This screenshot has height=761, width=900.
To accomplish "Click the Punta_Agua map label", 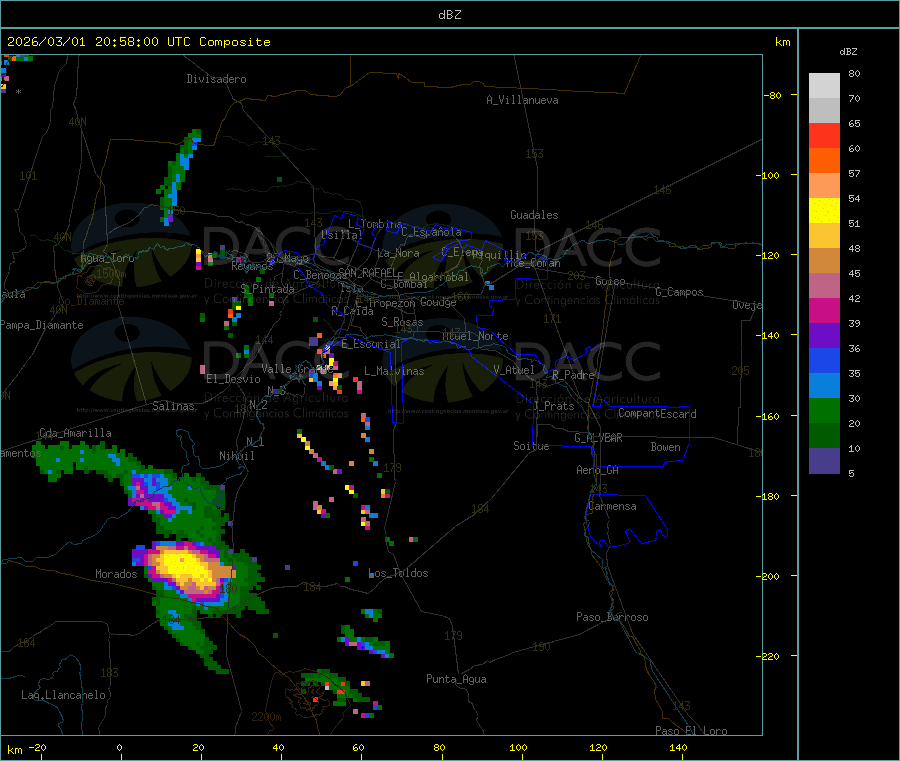I will [x=456, y=679].
